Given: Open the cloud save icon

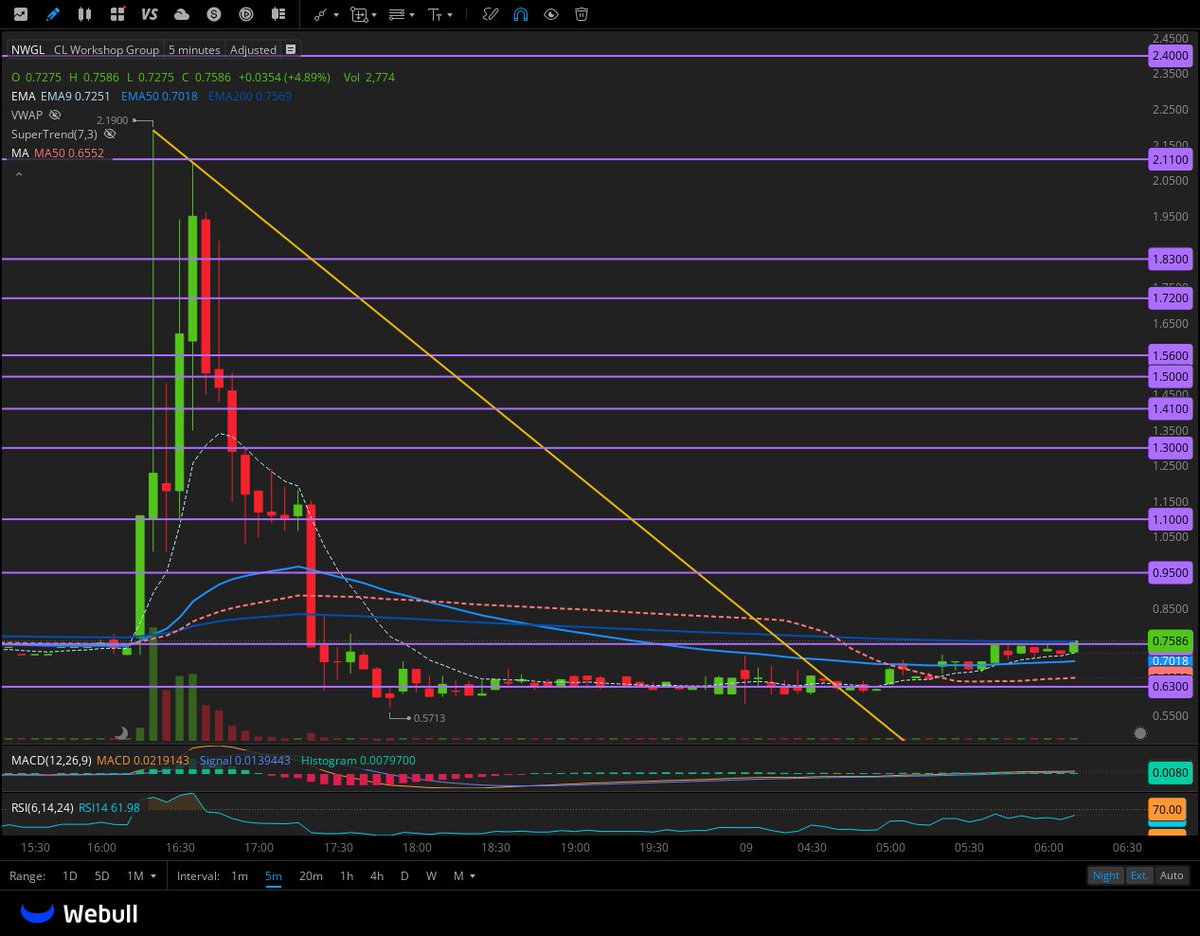Looking at the screenshot, I should click(x=182, y=14).
